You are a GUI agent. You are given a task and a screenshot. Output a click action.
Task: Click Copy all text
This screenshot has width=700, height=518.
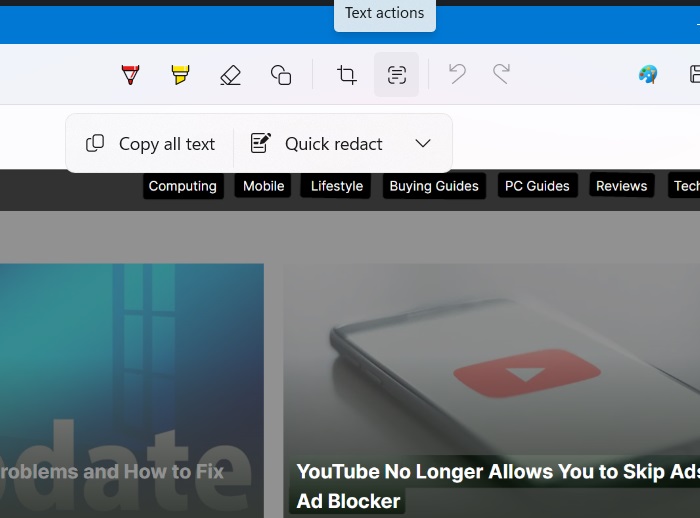pyautogui.click(x=150, y=144)
